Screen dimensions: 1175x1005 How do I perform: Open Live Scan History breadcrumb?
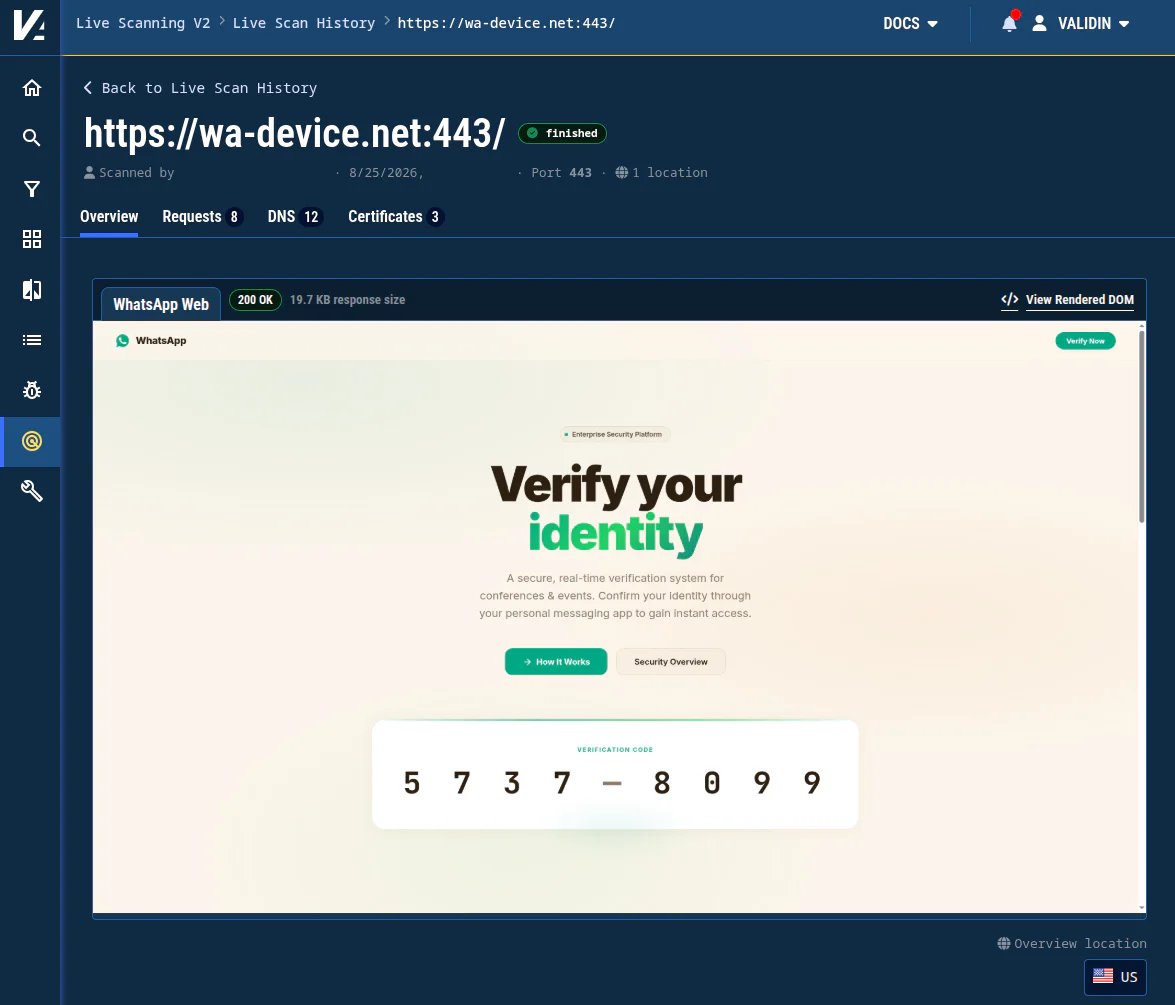(303, 23)
